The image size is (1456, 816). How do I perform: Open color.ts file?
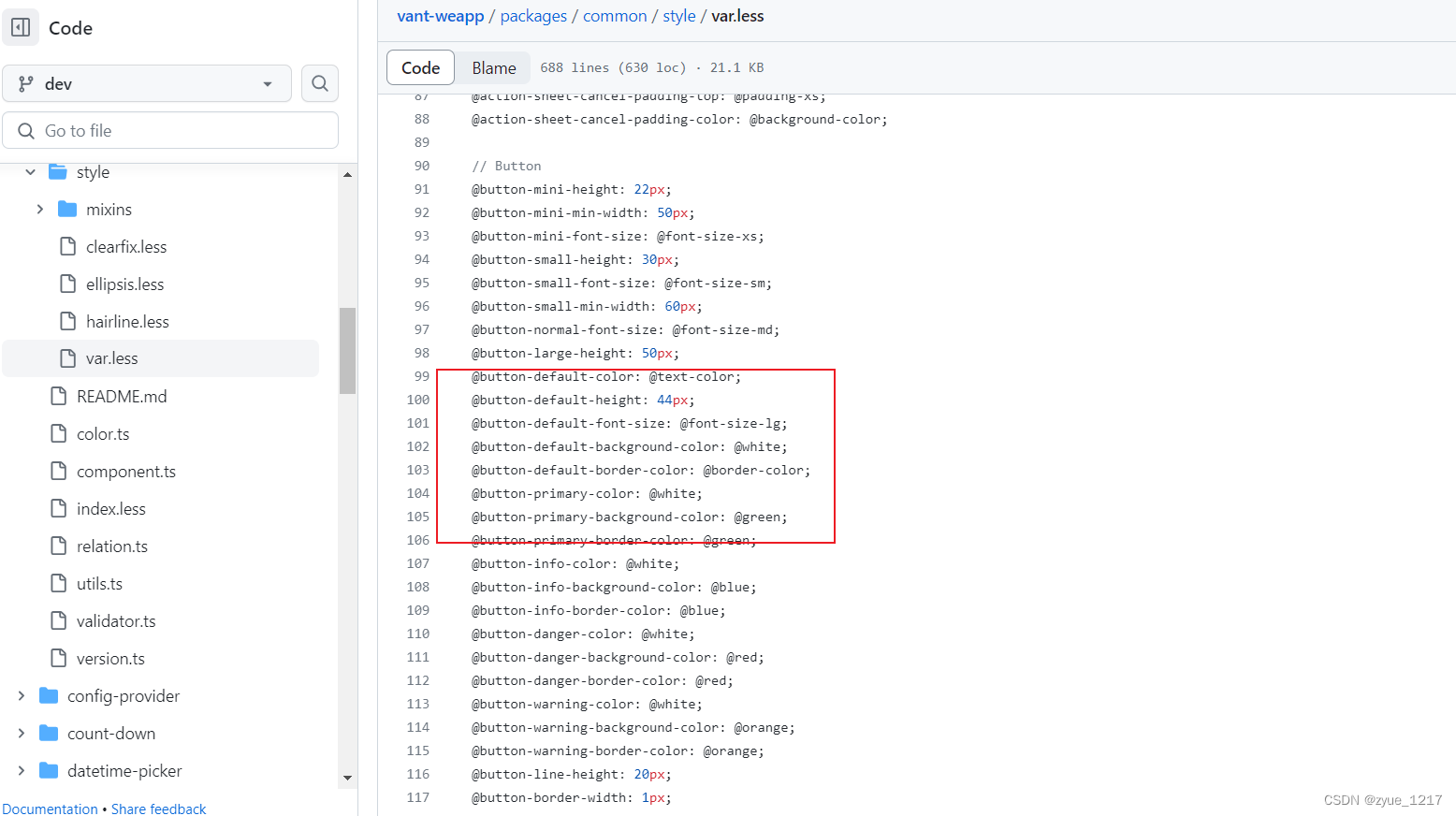(x=103, y=434)
